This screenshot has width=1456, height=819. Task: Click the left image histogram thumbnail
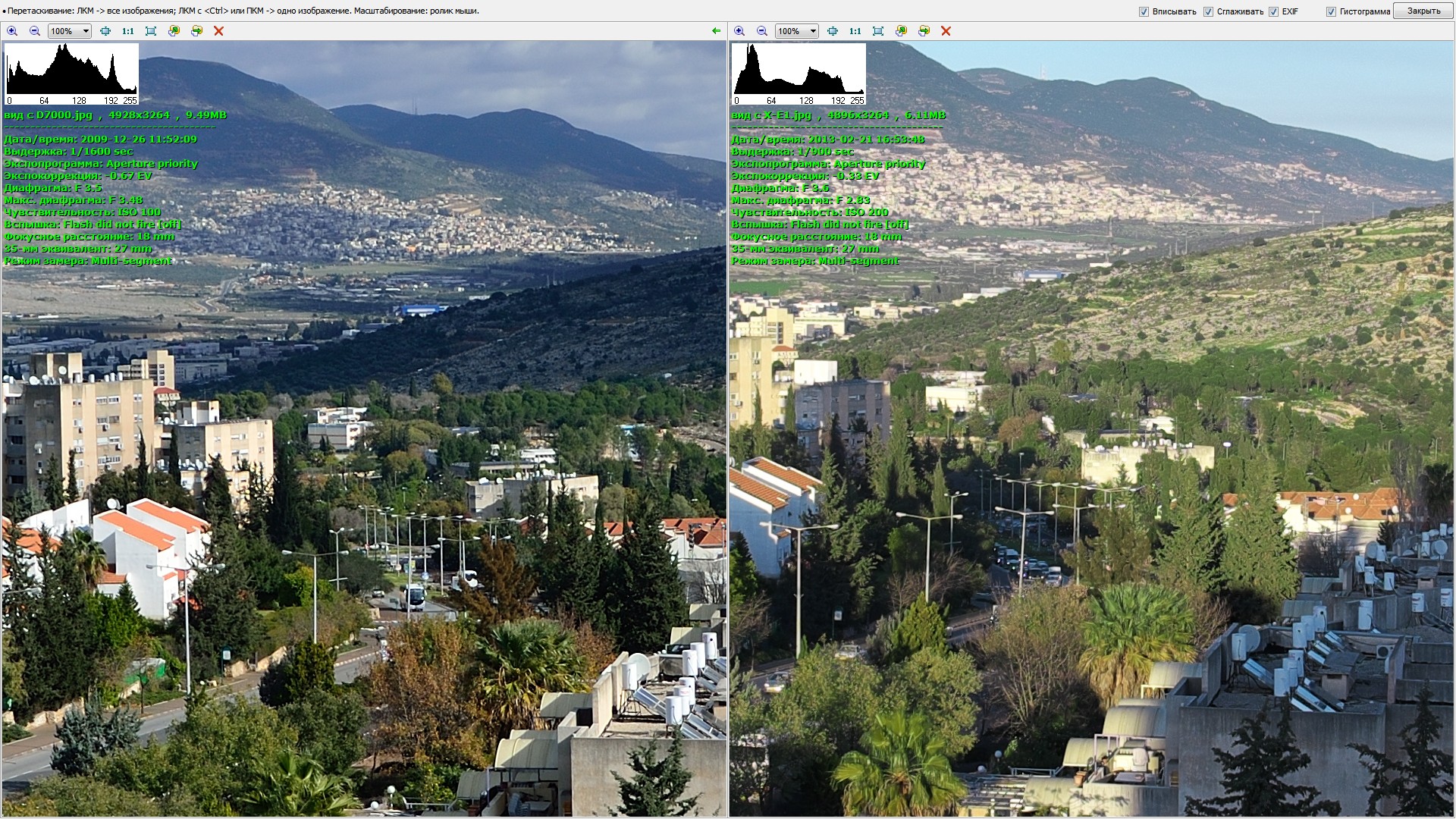tap(71, 74)
